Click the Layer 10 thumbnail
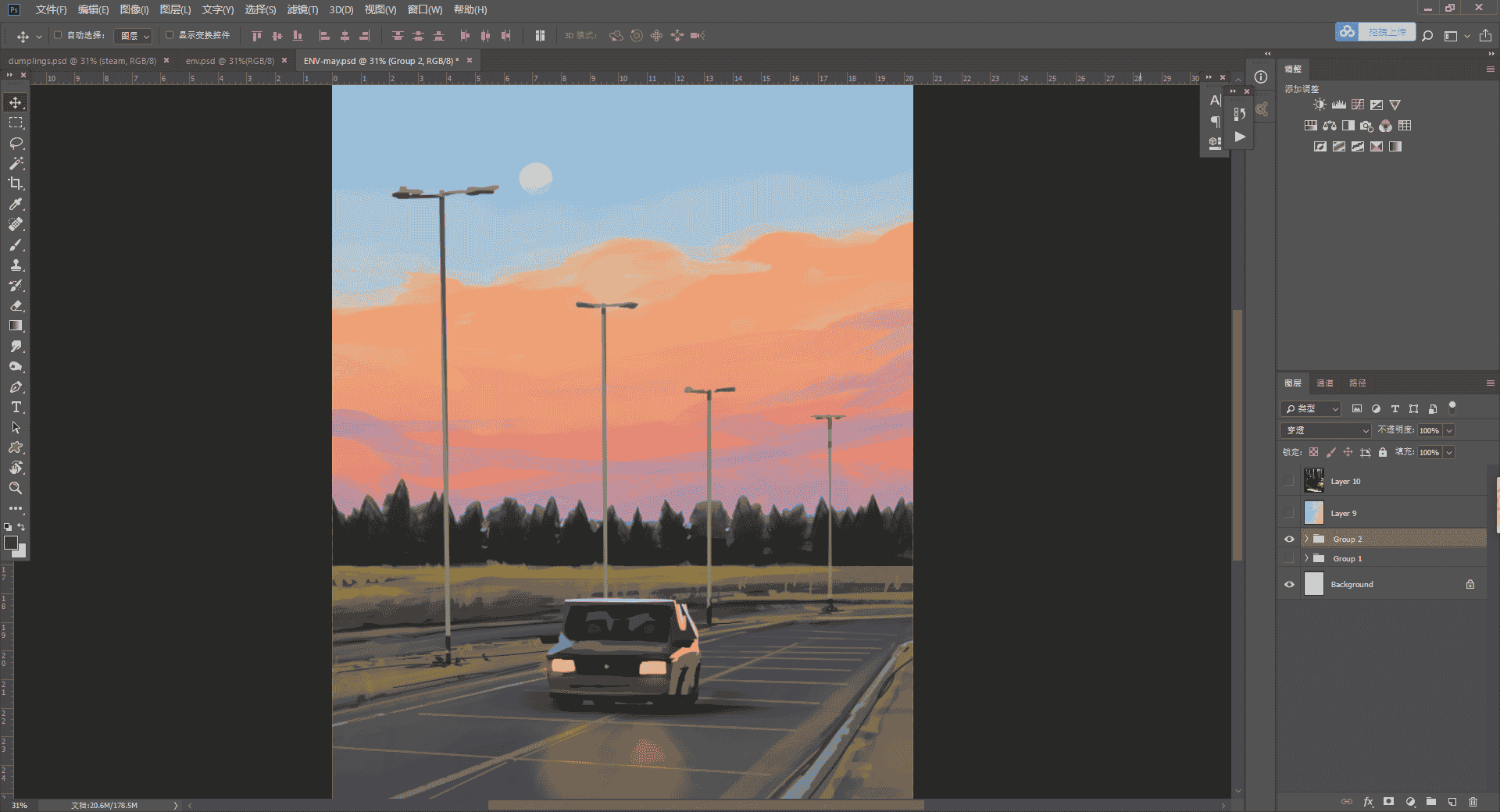 [1314, 480]
